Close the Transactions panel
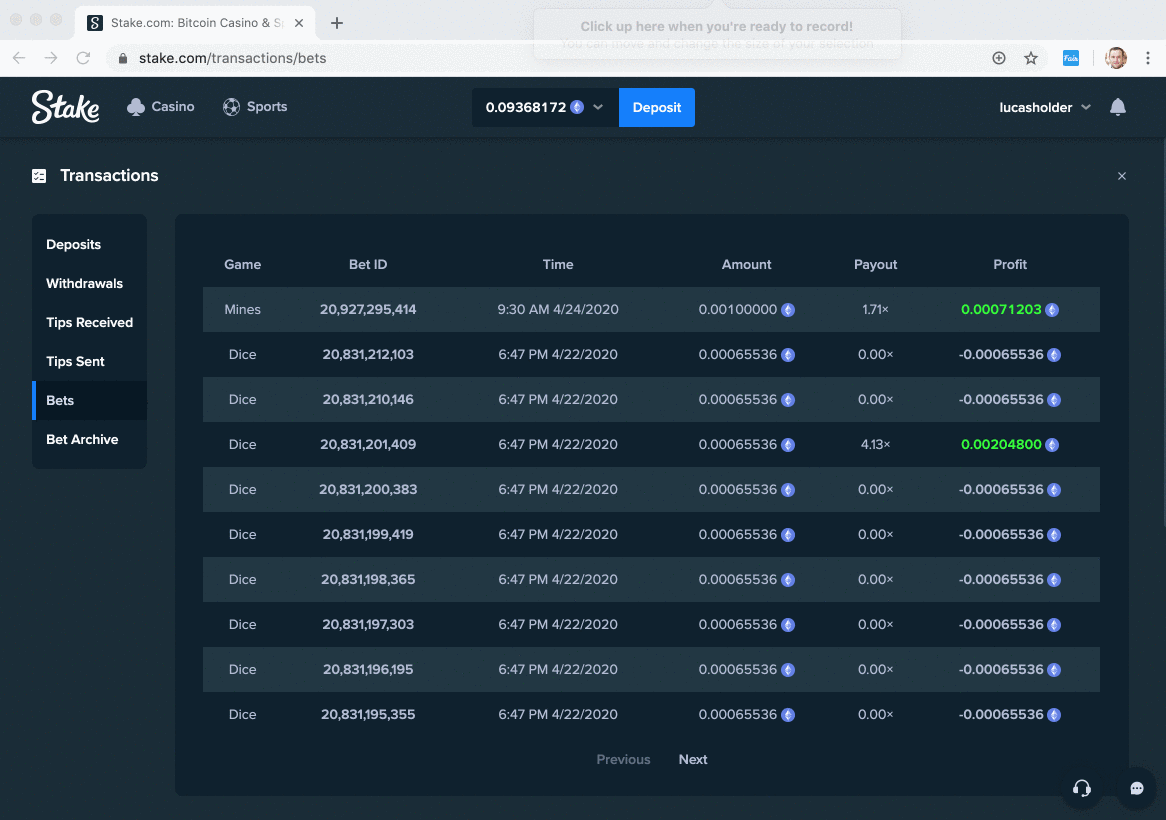 (1121, 176)
